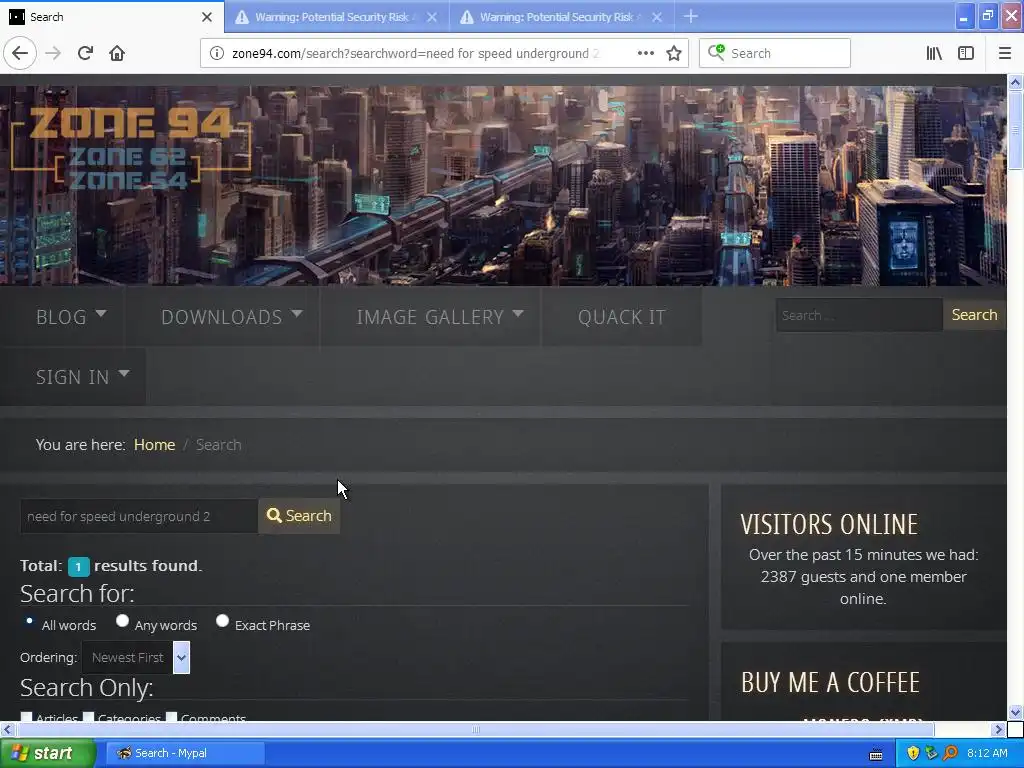Select the Any words radio option
The height and width of the screenshot is (768, 1024).
[x=122, y=621]
